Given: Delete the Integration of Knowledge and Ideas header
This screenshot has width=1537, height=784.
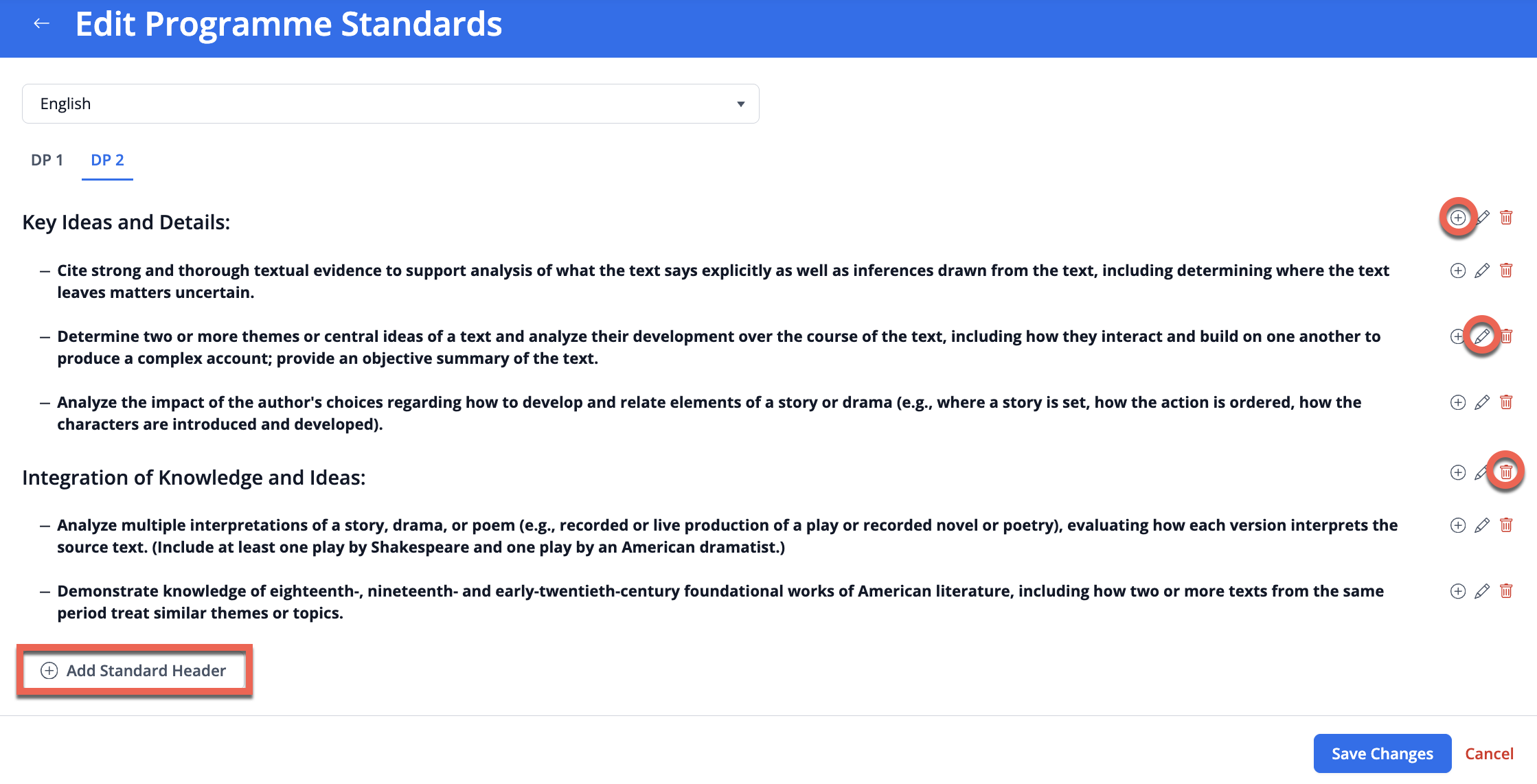Looking at the screenshot, I should point(1506,472).
